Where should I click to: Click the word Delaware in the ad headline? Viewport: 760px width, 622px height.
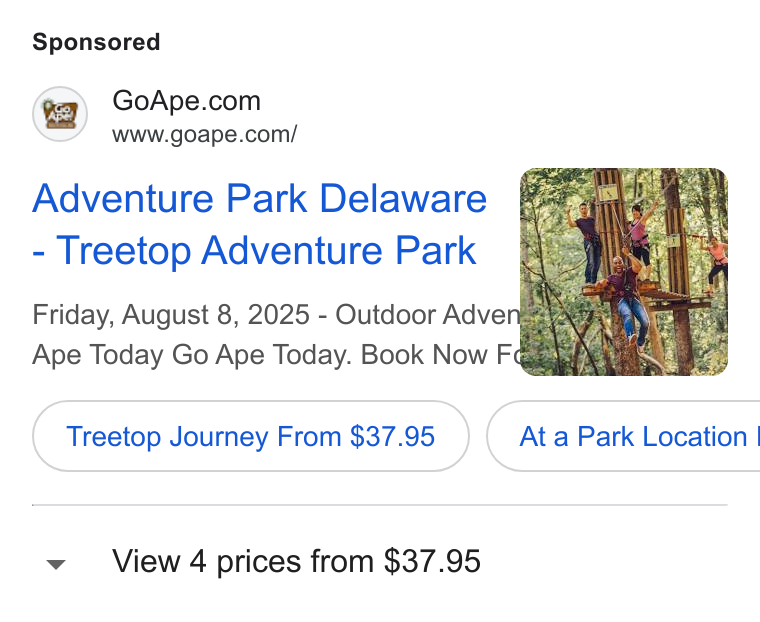pyautogui.click(x=403, y=198)
